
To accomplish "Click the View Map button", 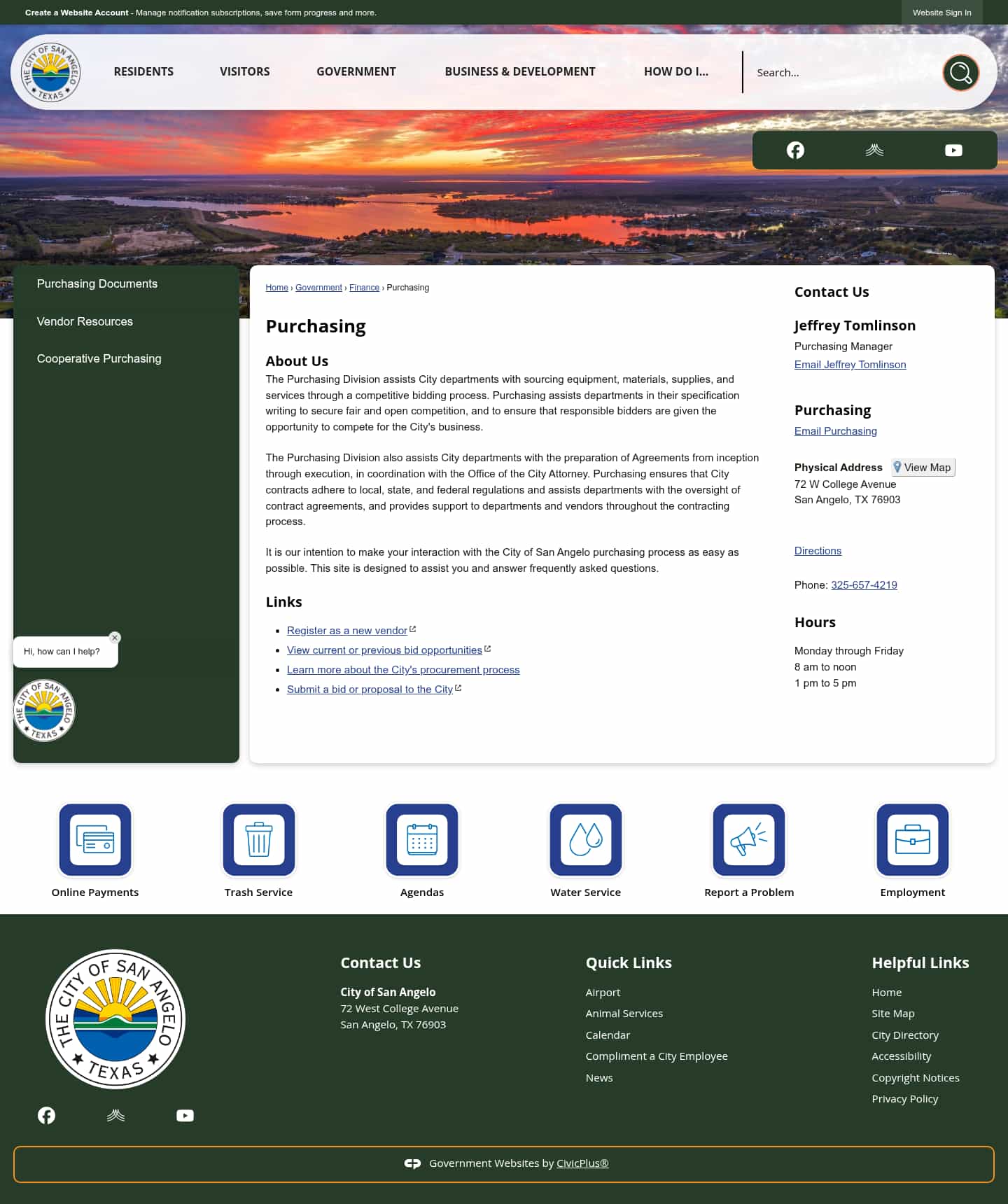I will pyautogui.click(x=923, y=468).
